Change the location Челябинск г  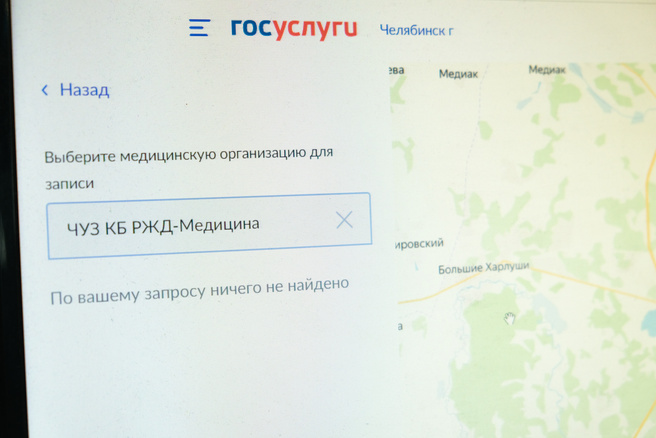(x=416, y=30)
